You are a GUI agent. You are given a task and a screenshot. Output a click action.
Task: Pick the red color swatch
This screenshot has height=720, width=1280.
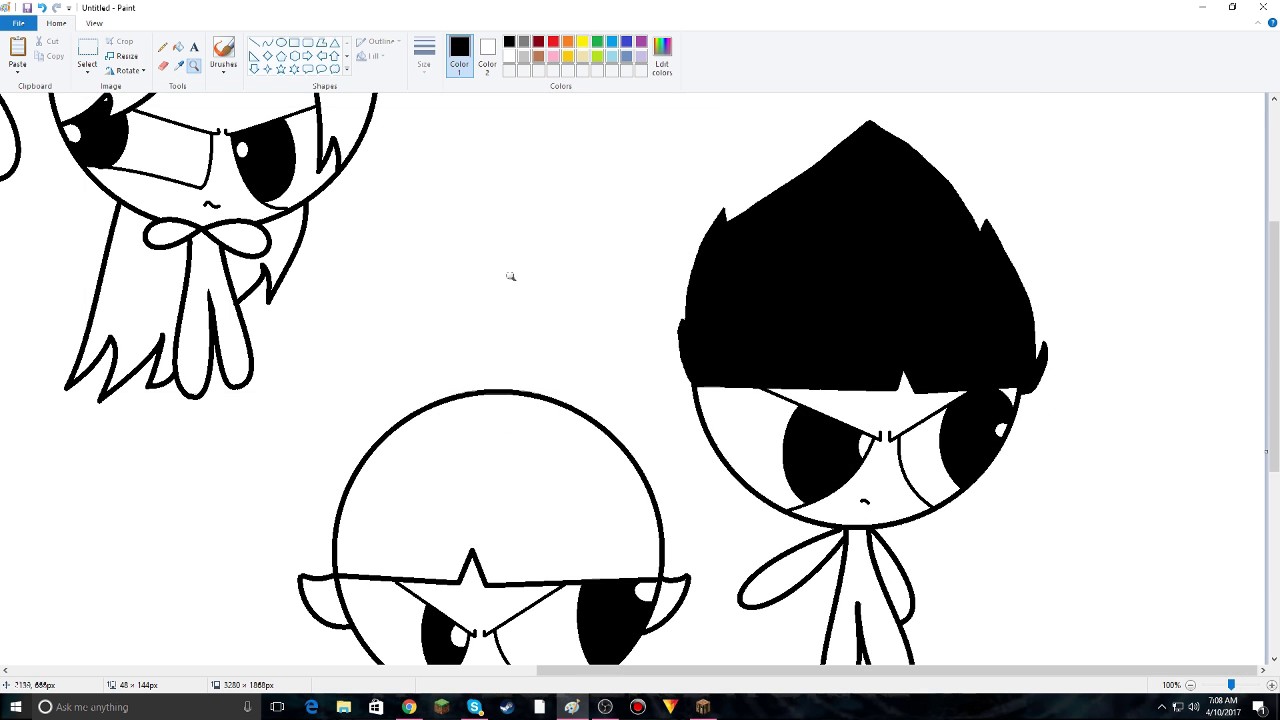click(x=553, y=41)
